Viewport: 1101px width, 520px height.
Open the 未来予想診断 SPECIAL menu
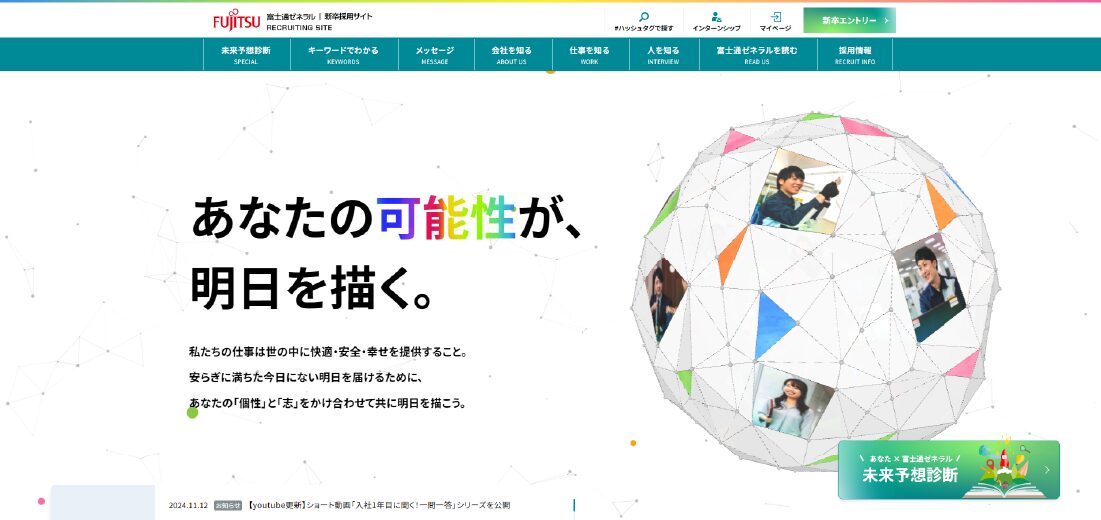[246, 54]
